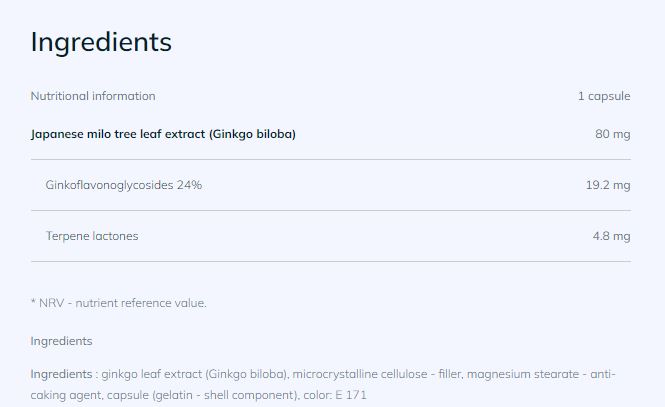The height and width of the screenshot is (407, 665).
Task: Click the large Ingredients heading
Action: [101, 42]
